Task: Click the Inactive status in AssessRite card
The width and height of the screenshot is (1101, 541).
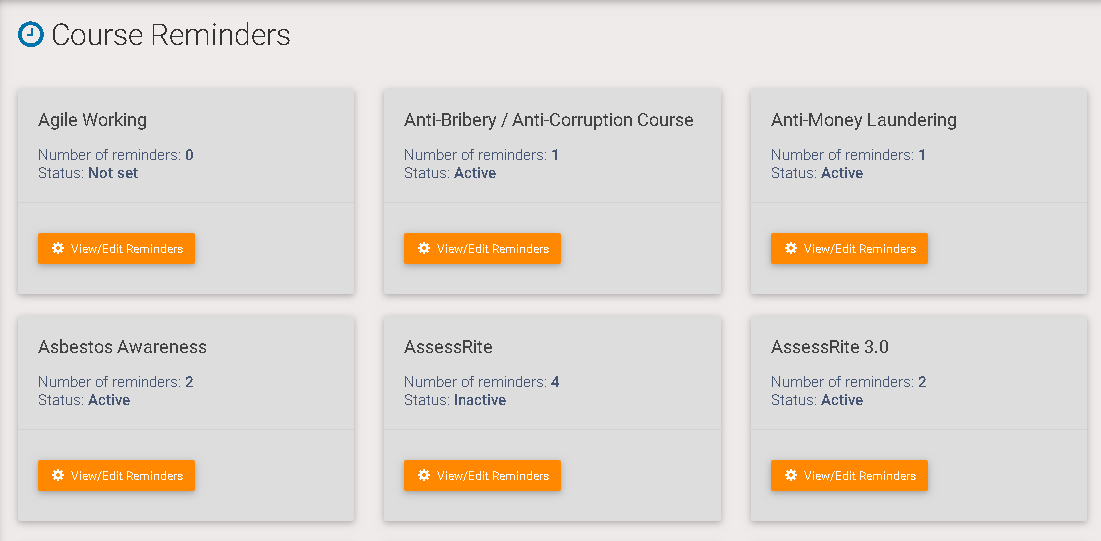Action: point(480,400)
